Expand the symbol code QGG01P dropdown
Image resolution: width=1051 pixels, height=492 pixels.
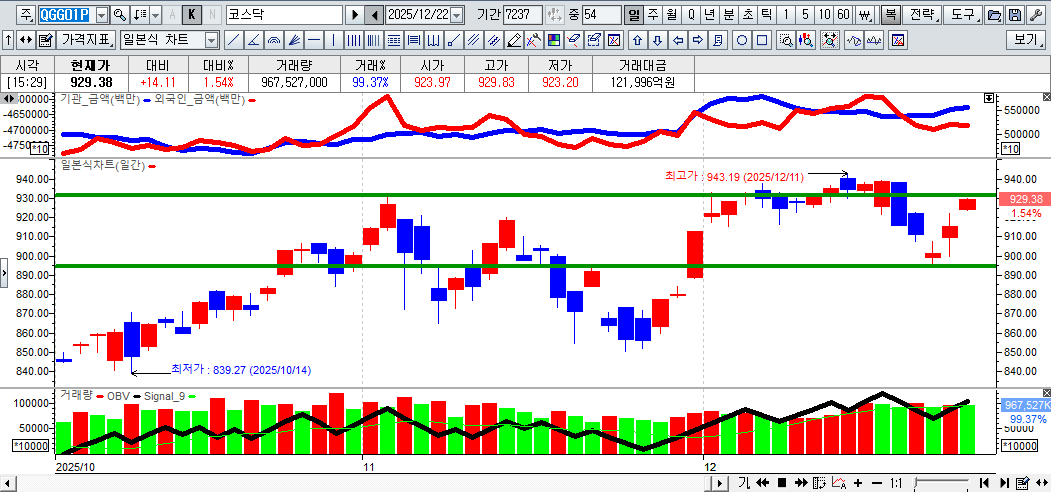coord(101,15)
